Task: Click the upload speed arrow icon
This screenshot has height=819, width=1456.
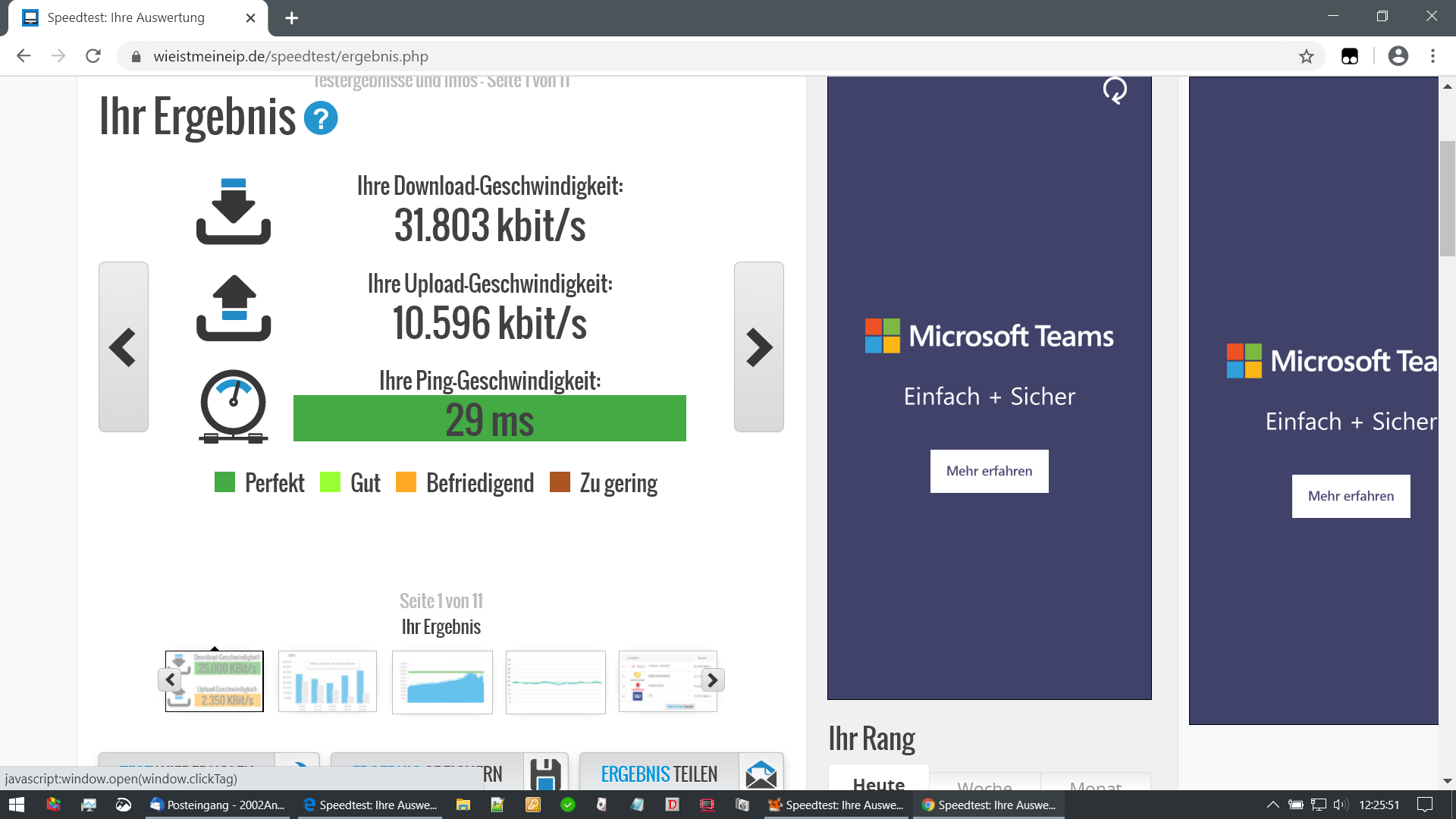Action: pyautogui.click(x=234, y=308)
